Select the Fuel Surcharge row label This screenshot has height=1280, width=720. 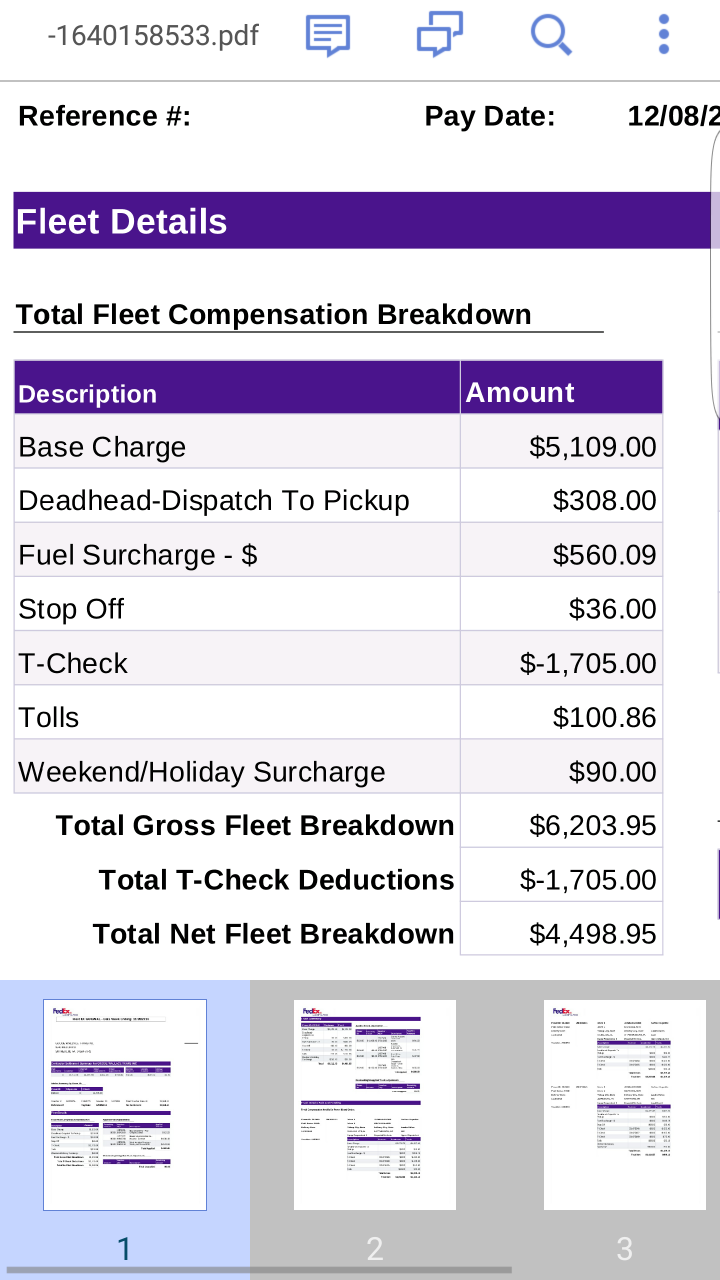[138, 555]
